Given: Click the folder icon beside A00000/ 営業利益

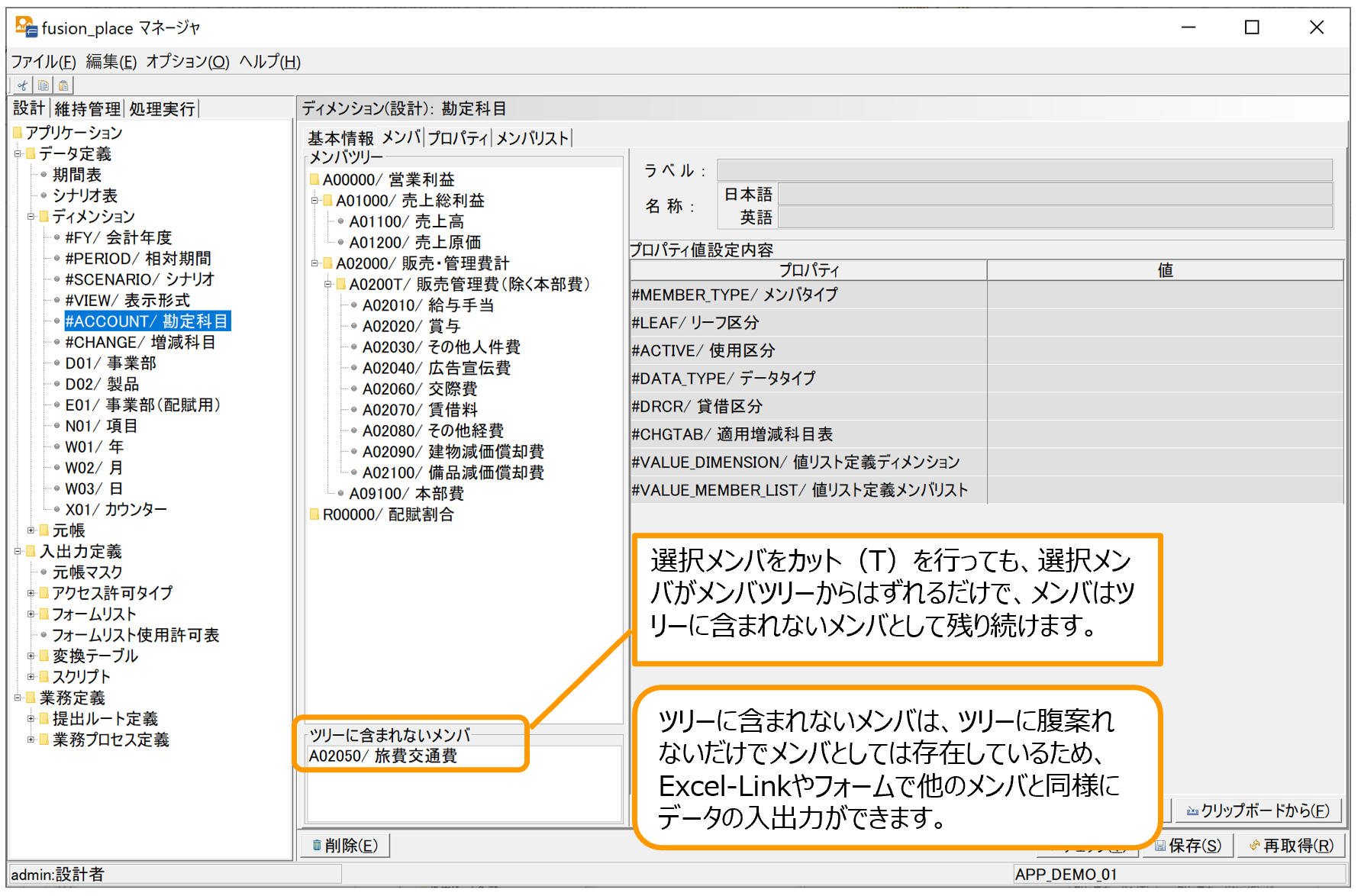Looking at the screenshot, I should 314,179.
